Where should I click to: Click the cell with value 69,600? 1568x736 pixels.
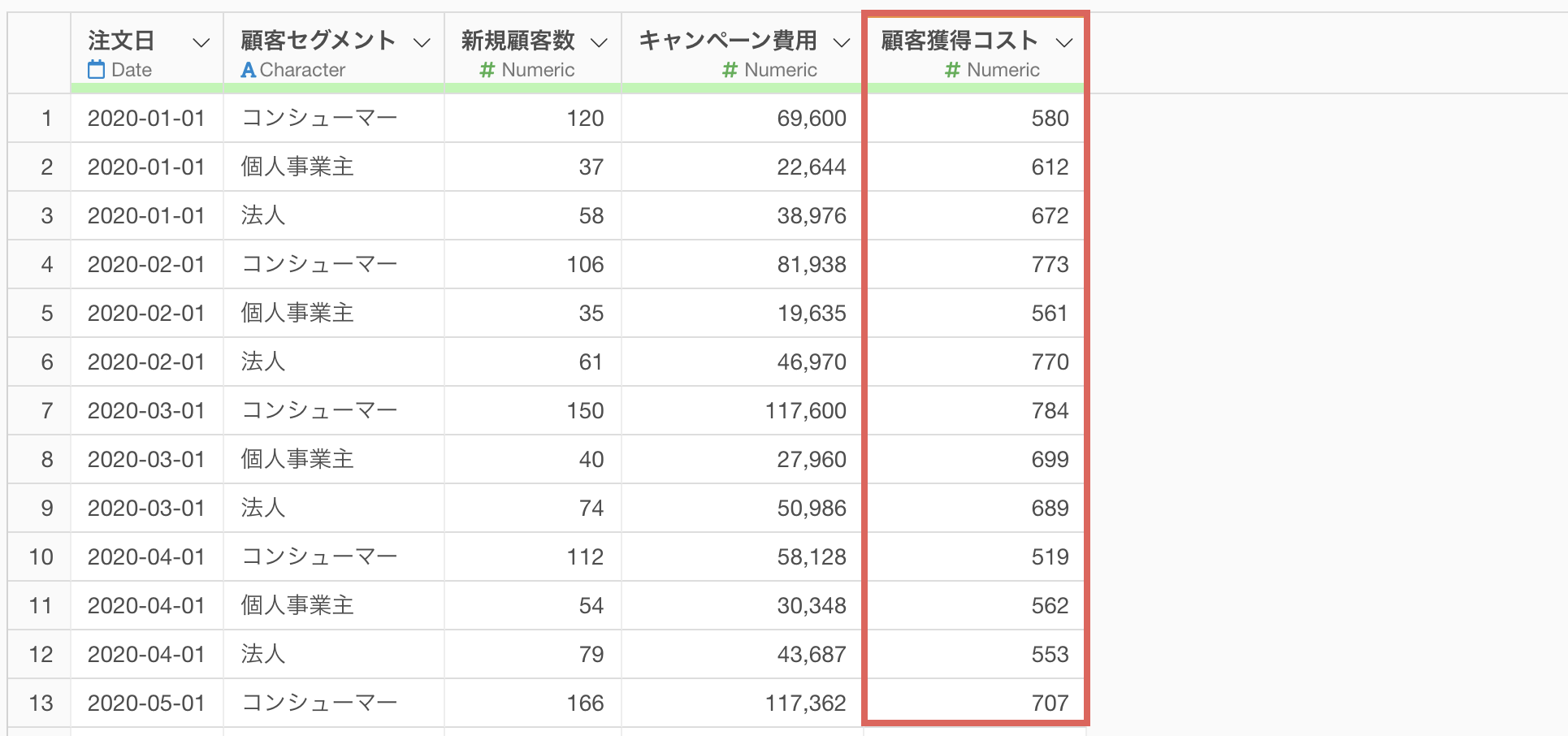point(811,119)
